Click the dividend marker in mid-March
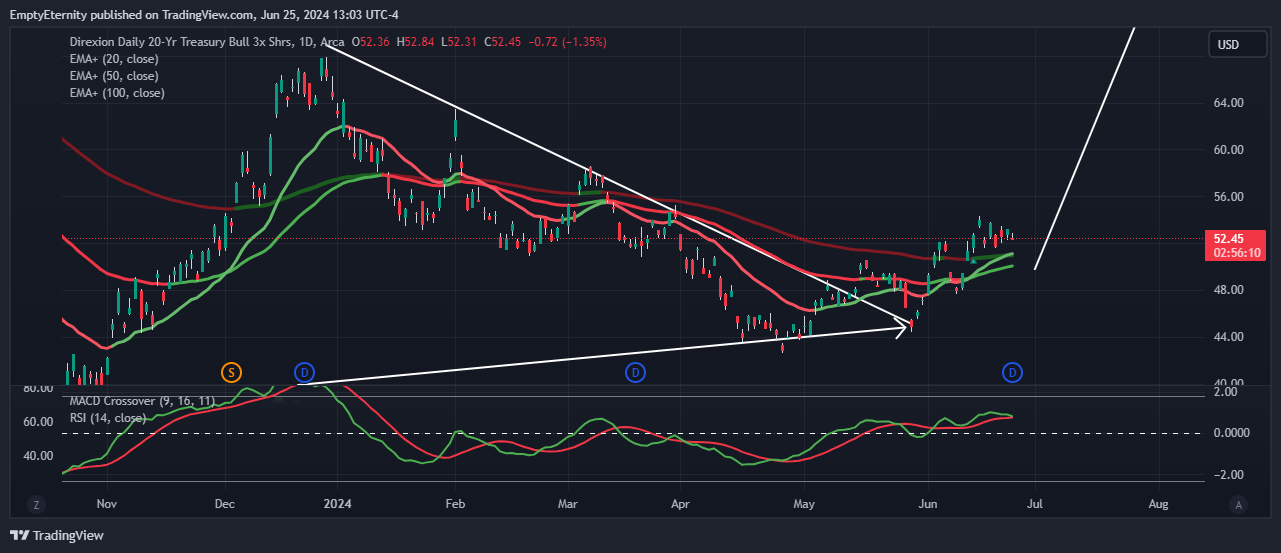The width and height of the screenshot is (1281, 553). pos(635,373)
